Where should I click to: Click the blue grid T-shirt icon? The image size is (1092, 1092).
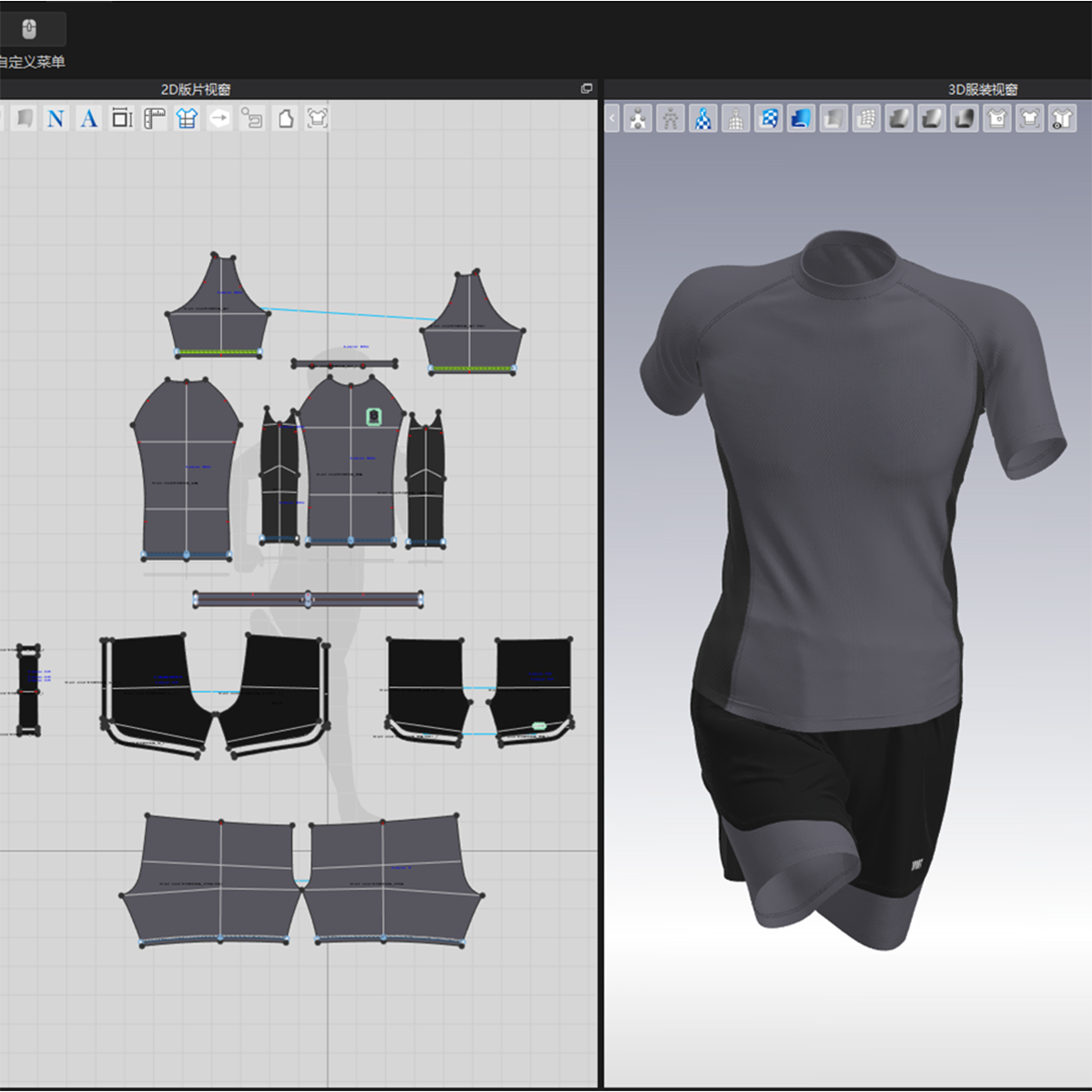tap(187, 118)
